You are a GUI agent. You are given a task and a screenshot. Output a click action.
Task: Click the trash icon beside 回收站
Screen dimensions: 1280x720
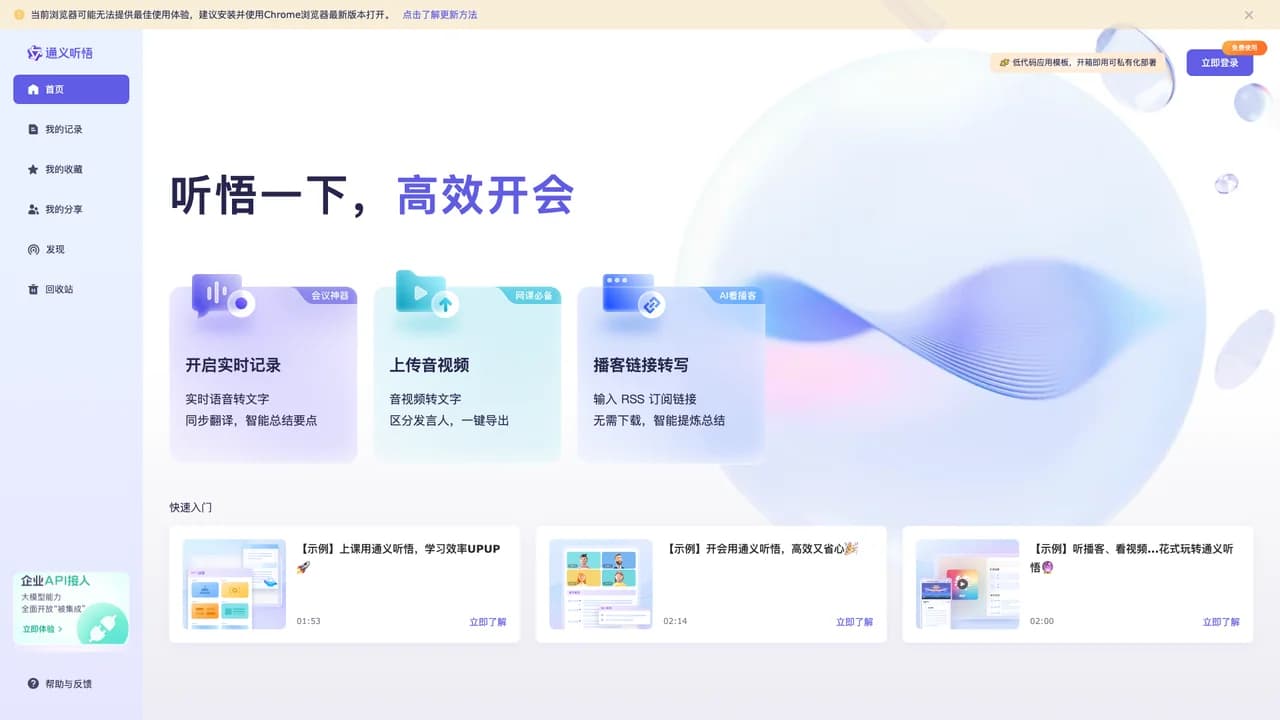tap(33, 289)
